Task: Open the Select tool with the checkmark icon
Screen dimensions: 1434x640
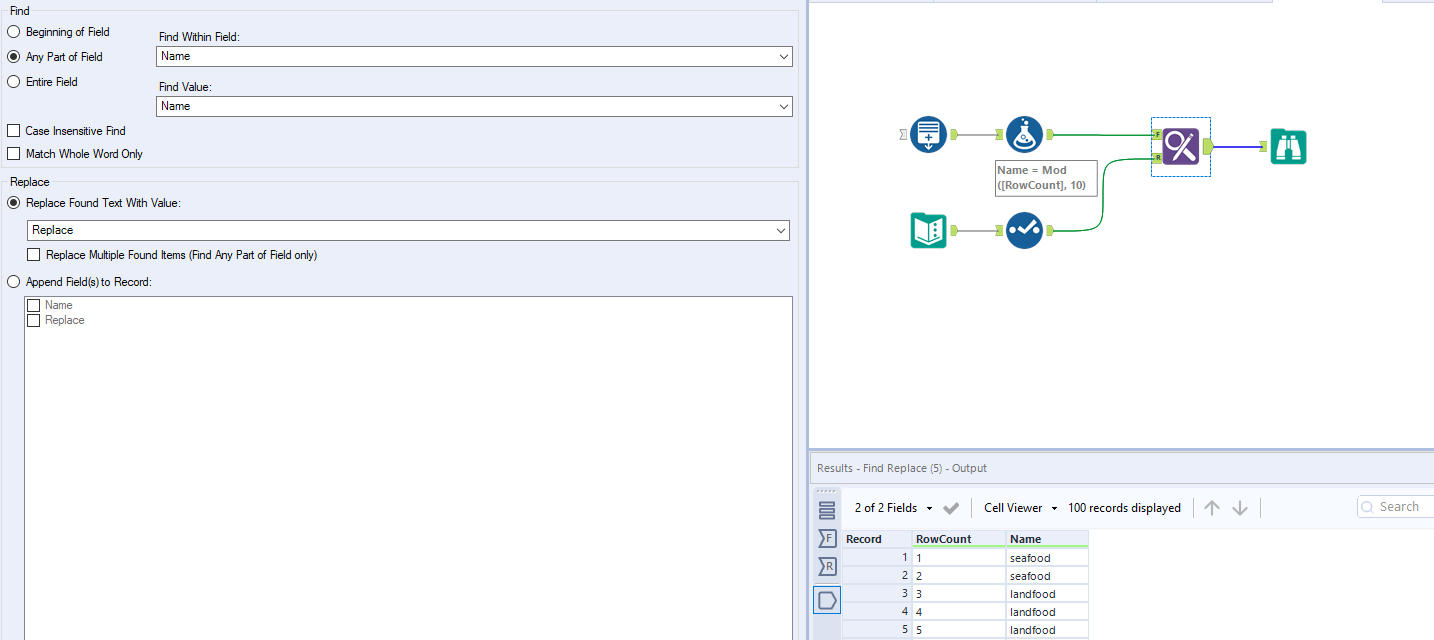Action: click(1024, 230)
